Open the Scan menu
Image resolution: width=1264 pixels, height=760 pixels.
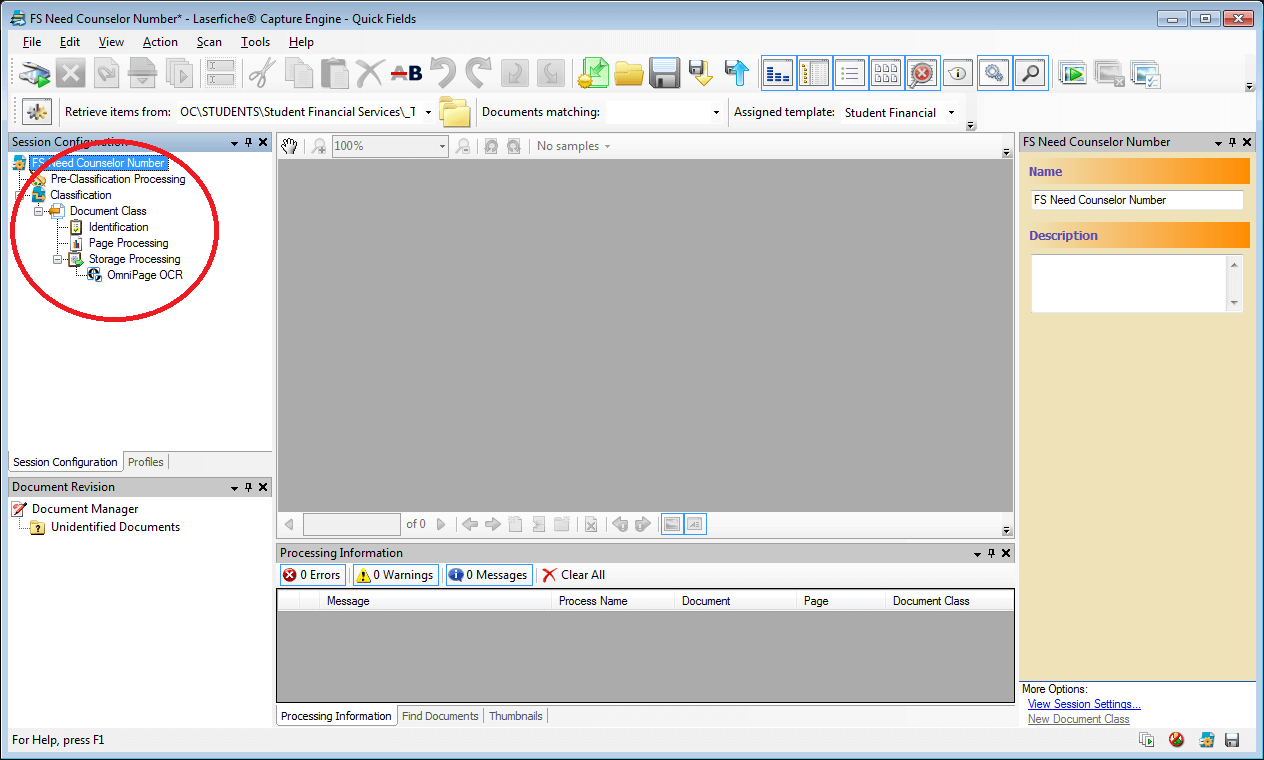point(209,42)
